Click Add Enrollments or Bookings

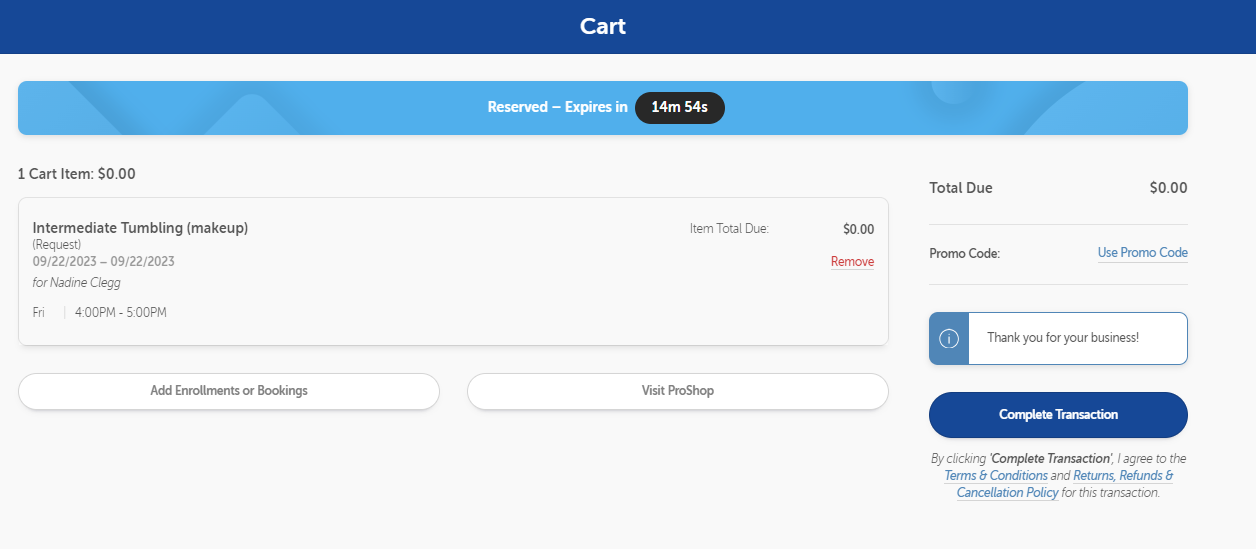coord(229,391)
